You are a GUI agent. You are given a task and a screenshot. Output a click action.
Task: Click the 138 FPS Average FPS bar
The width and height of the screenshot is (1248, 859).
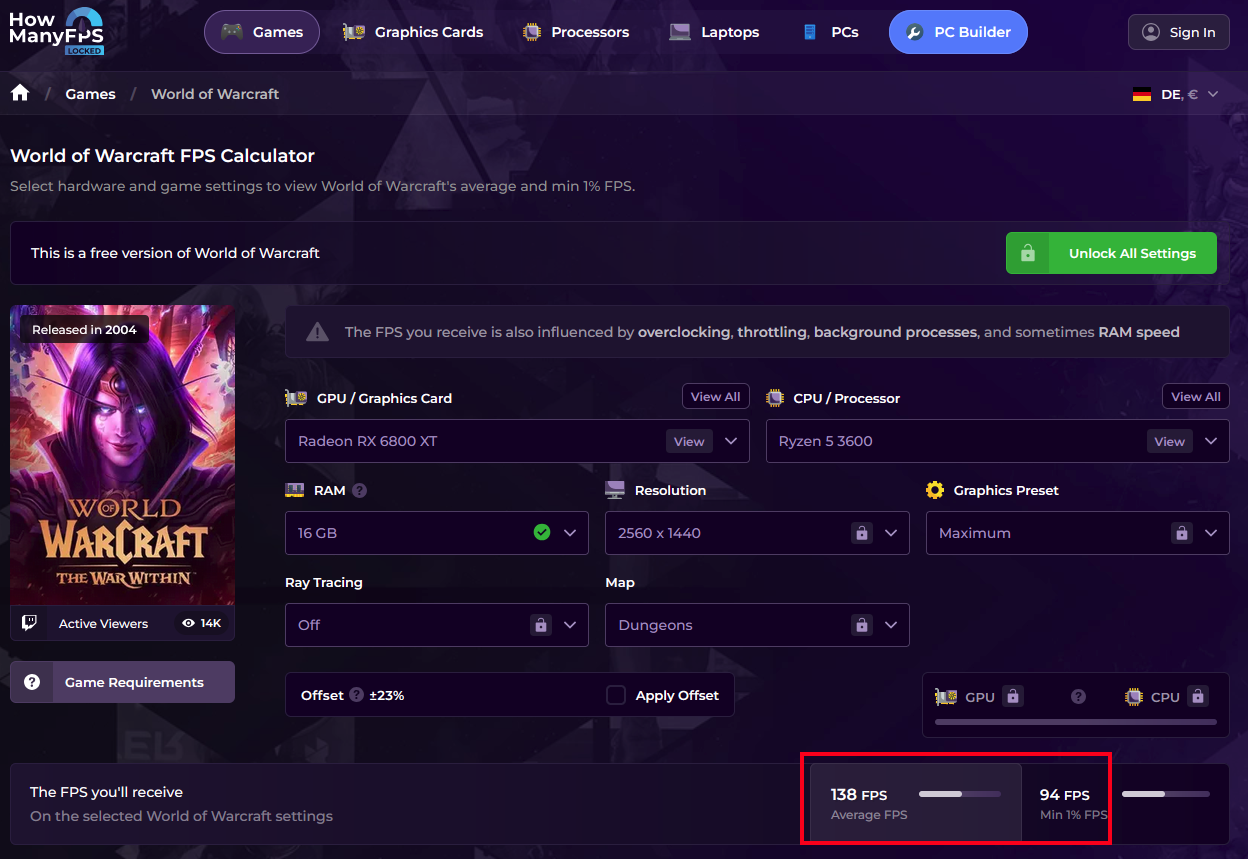960,794
